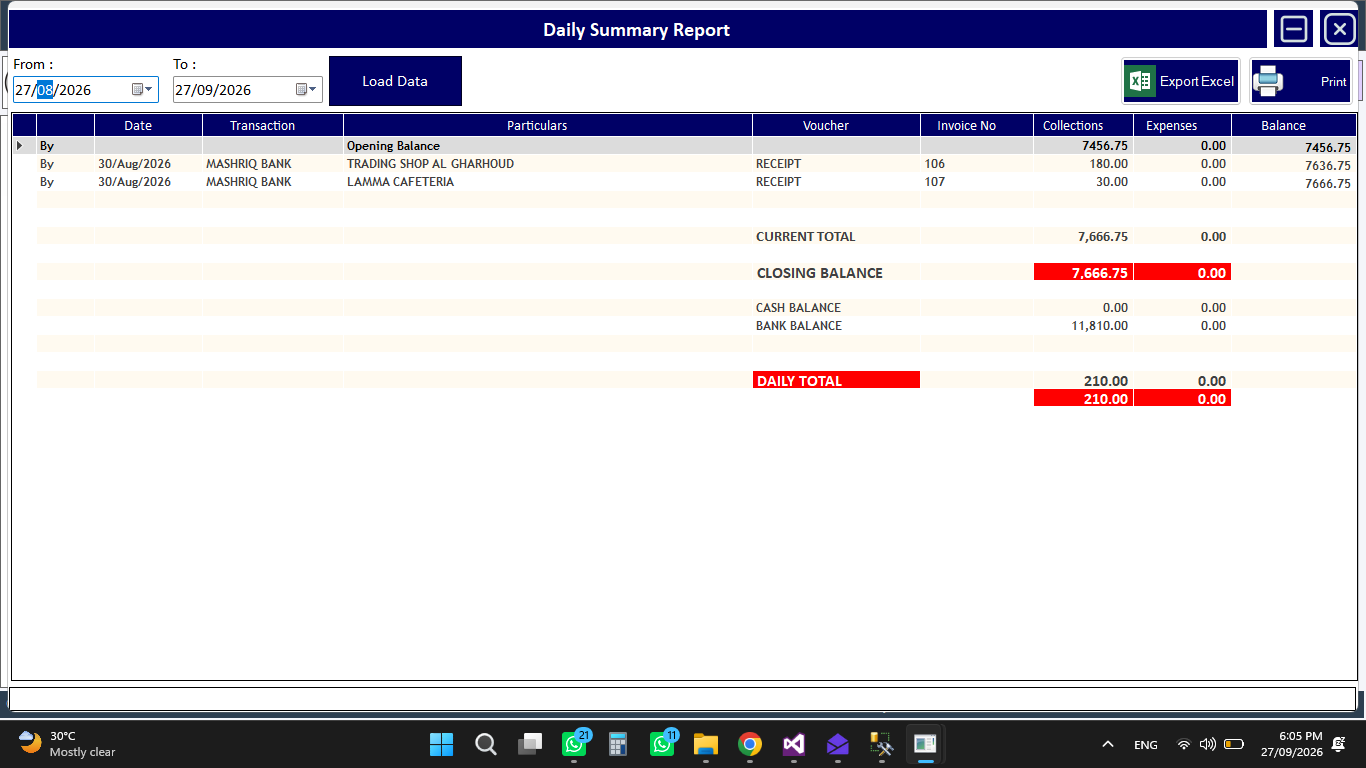
Task: Click the 180.00 collections value
Action: 1083,164
